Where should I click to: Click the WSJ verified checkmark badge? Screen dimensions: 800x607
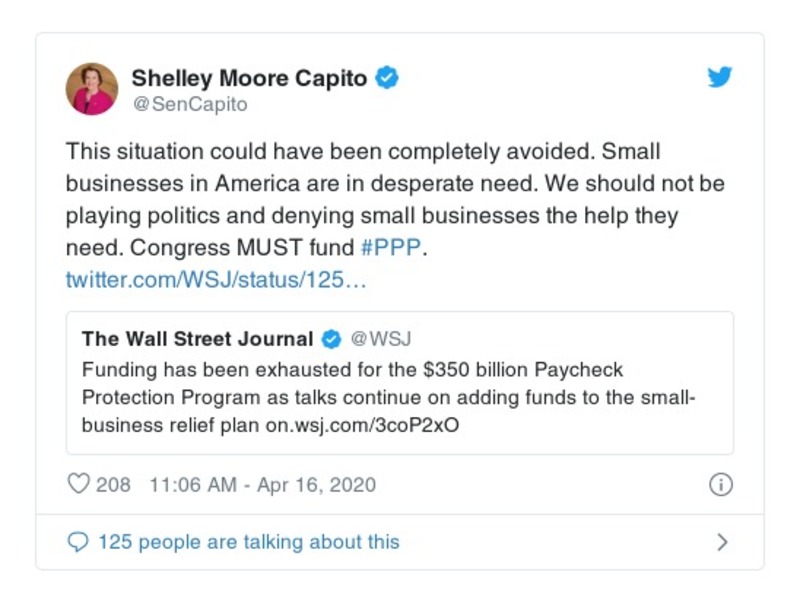tap(331, 339)
